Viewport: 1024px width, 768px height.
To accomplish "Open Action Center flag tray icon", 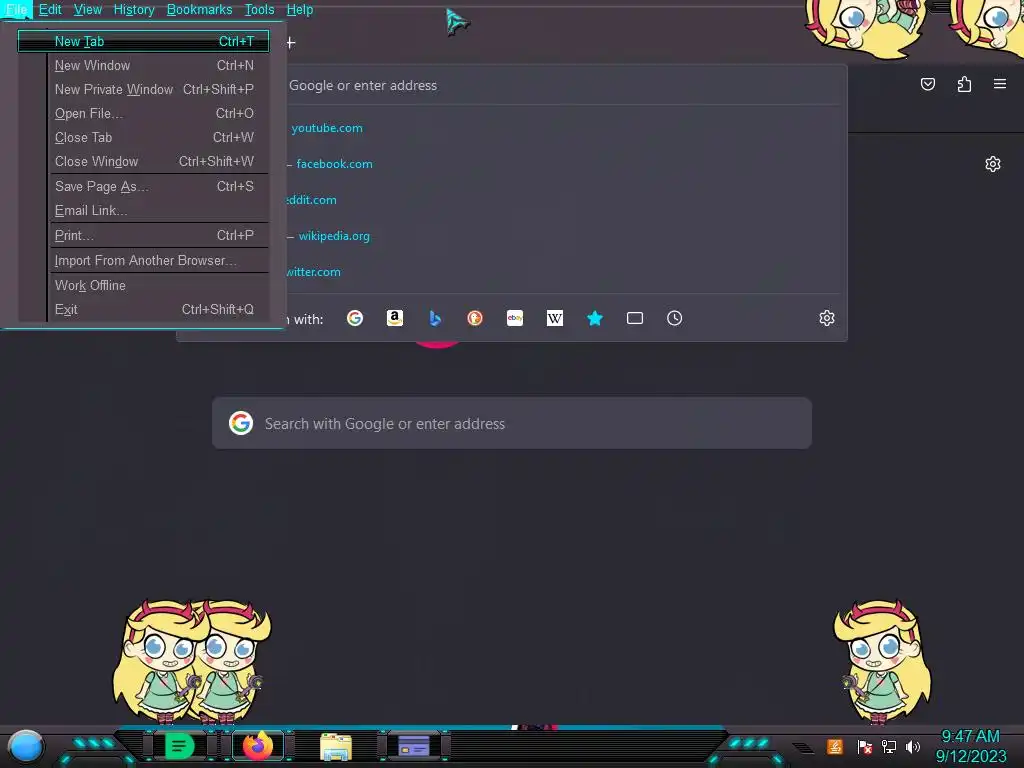I will 865,746.
